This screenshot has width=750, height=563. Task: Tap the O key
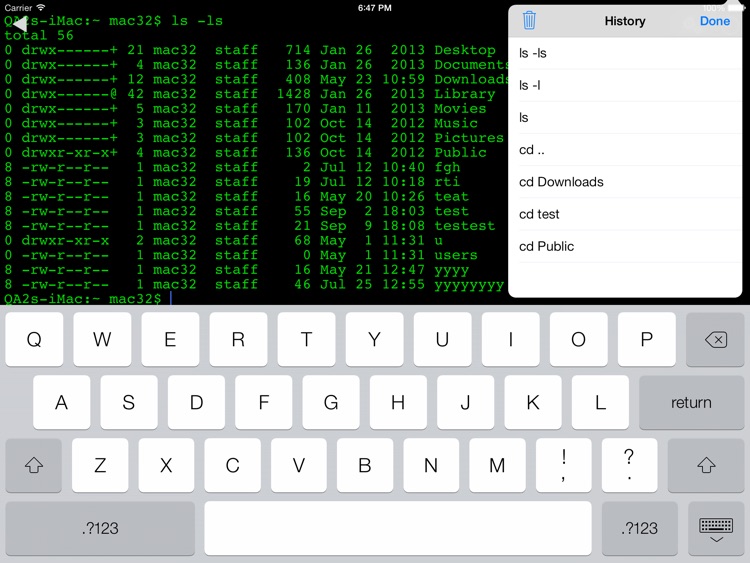(x=578, y=340)
